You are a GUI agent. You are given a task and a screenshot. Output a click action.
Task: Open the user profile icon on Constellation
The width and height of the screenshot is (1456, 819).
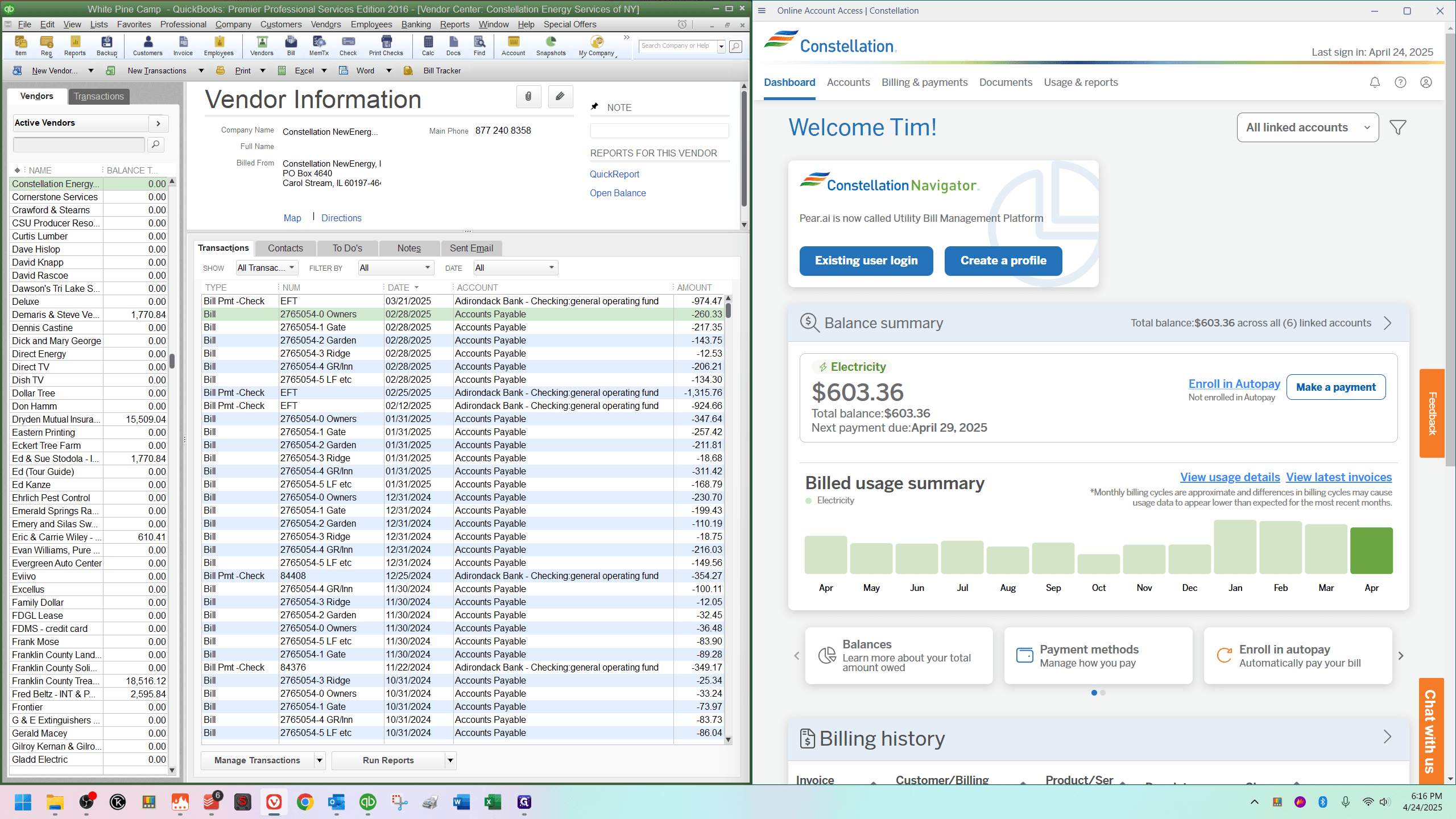pos(1426,82)
